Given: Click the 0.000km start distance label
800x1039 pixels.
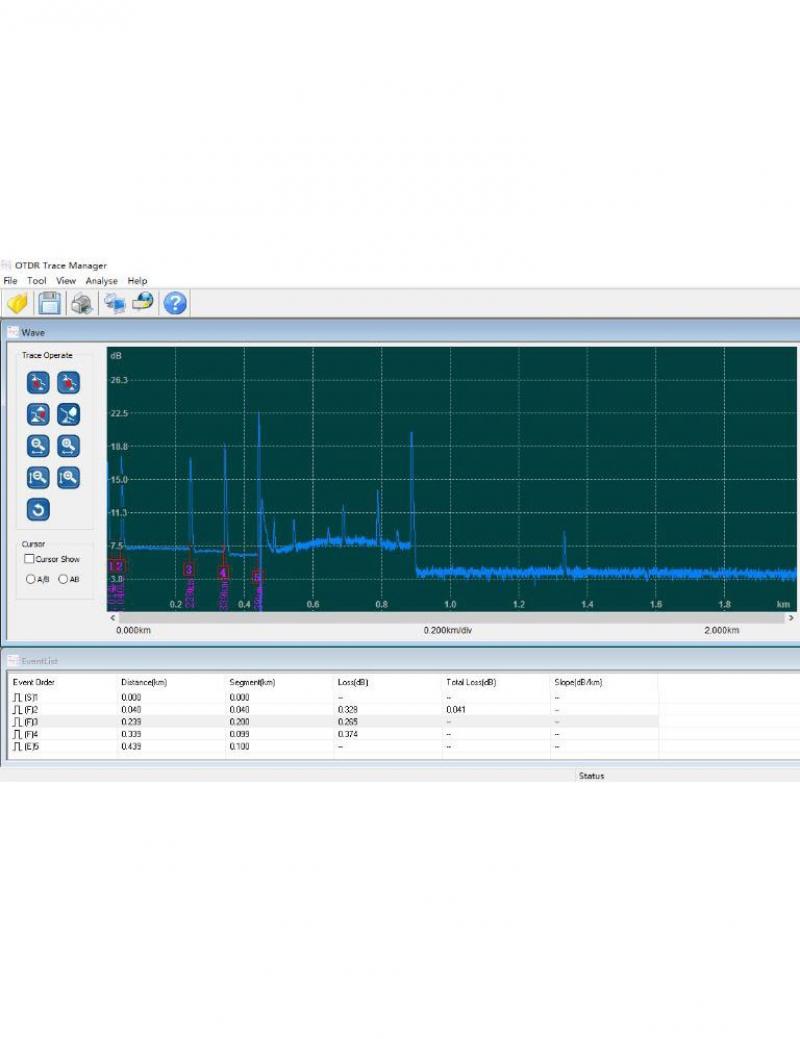Looking at the screenshot, I should click(133, 630).
